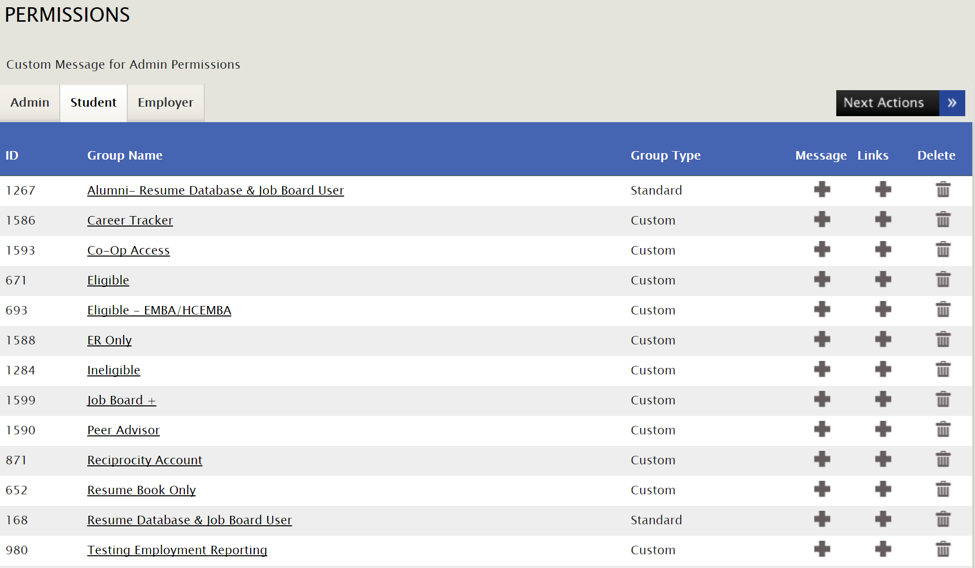Open Alumni– Resume Database & Job Board User link
Viewport: 975px width, 568px height.
pyautogui.click(x=215, y=190)
